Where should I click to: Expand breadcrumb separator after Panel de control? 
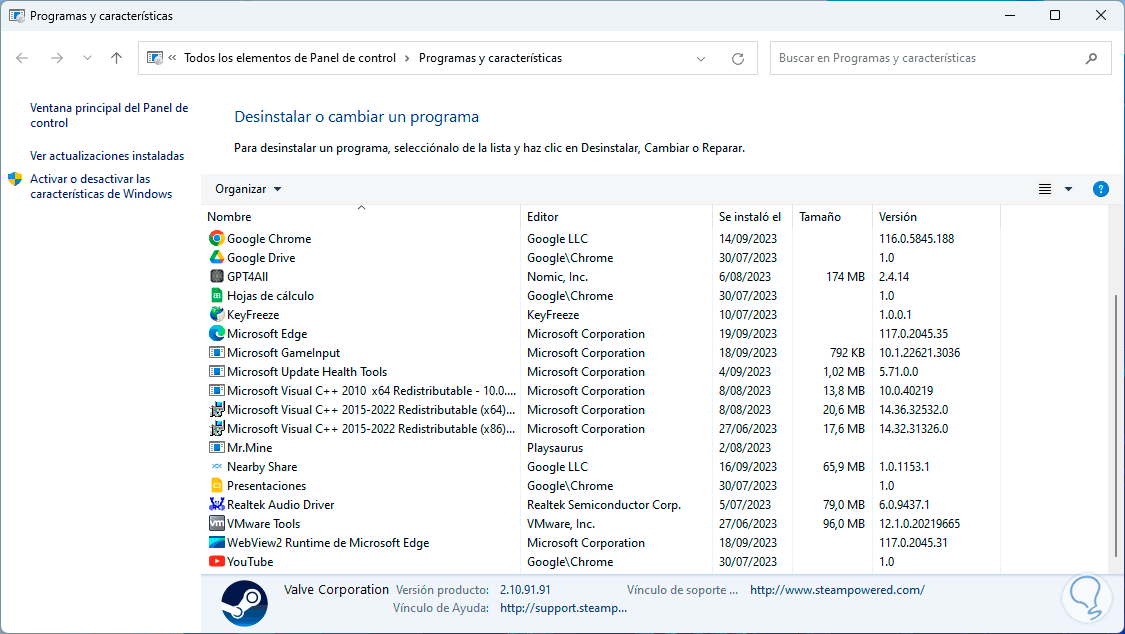coord(408,58)
